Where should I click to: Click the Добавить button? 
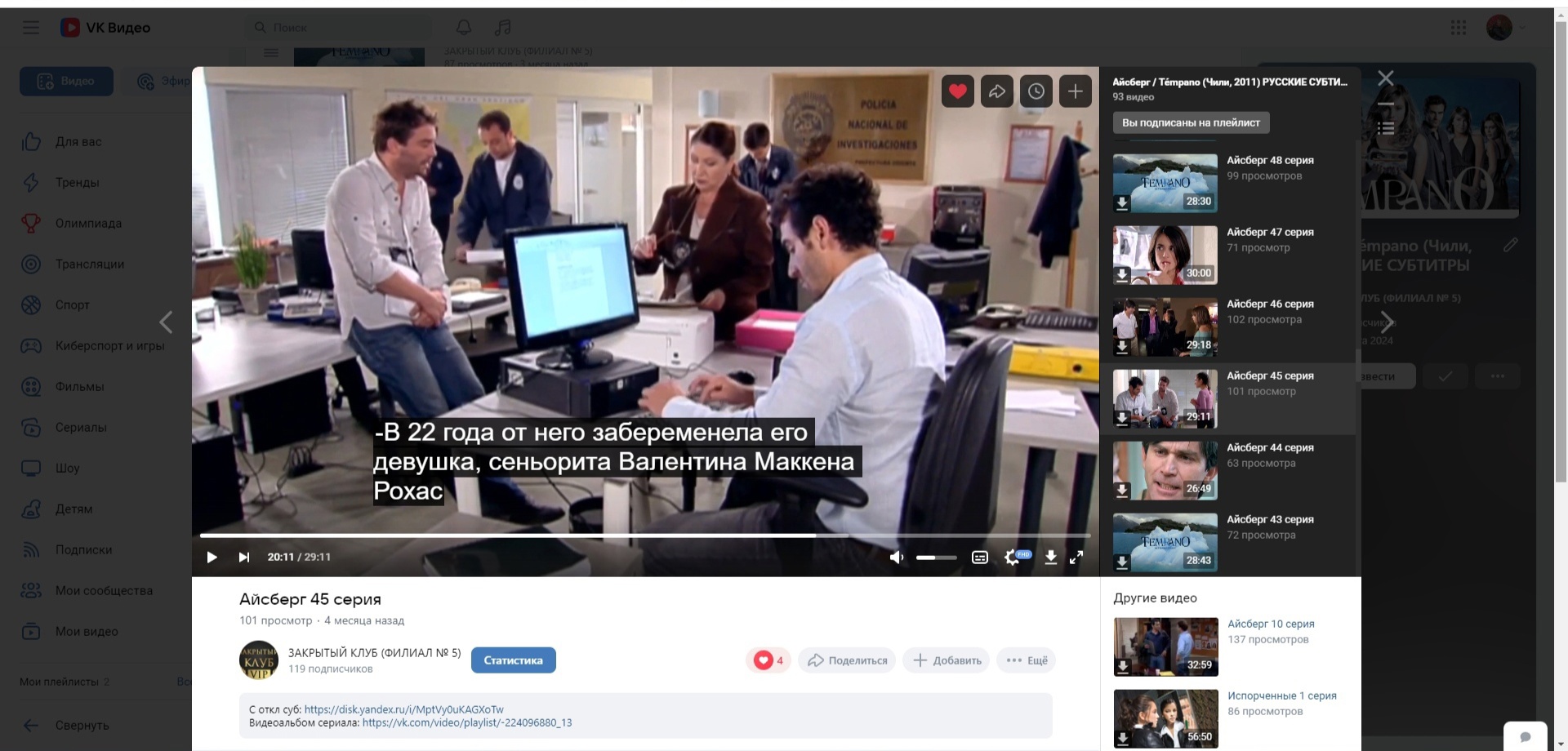(x=947, y=660)
